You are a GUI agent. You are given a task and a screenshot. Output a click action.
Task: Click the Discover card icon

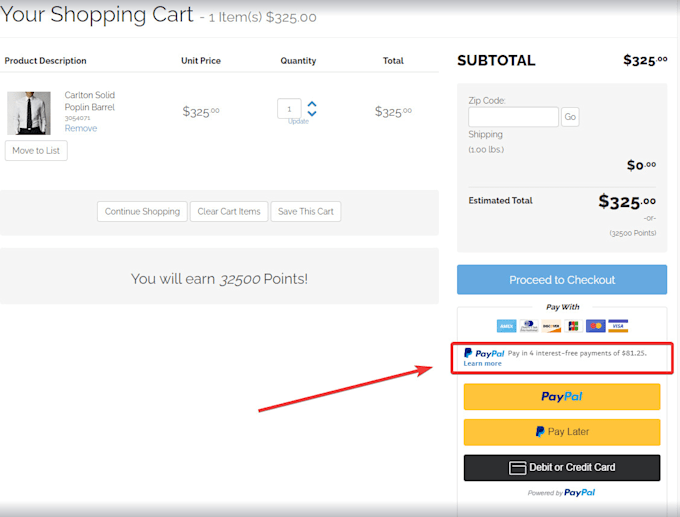[551, 326]
